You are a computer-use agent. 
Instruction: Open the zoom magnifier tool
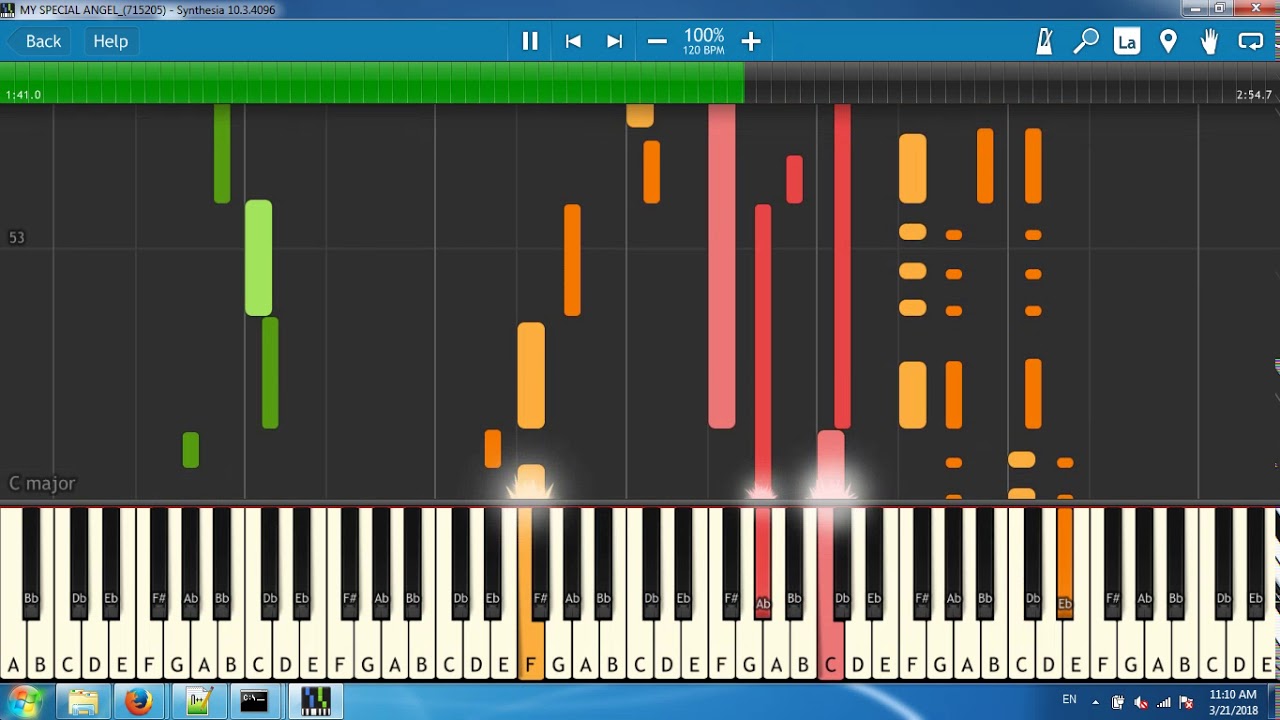tap(1086, 41)
